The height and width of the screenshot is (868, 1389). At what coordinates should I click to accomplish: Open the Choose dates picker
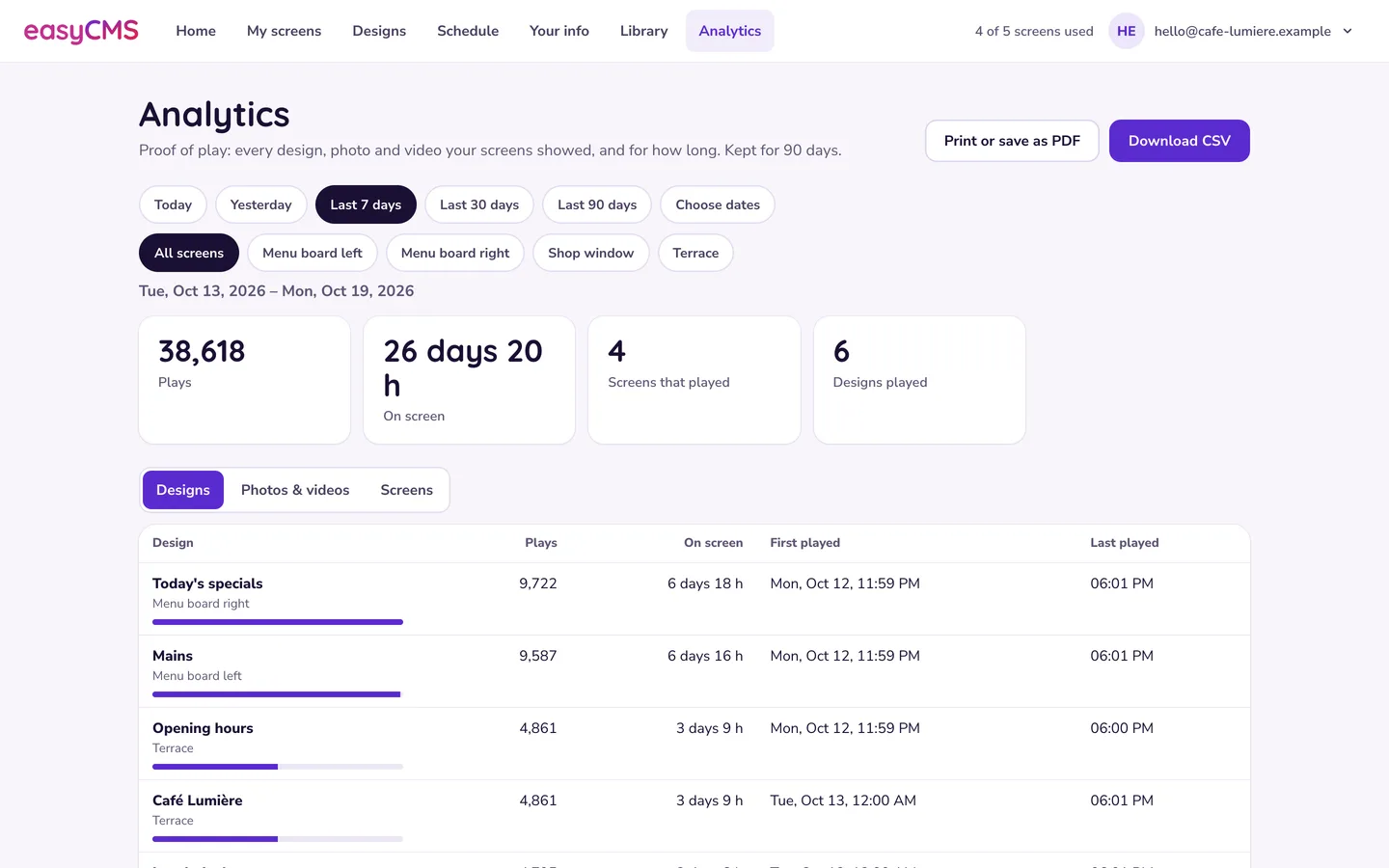[x=718, y=204]
